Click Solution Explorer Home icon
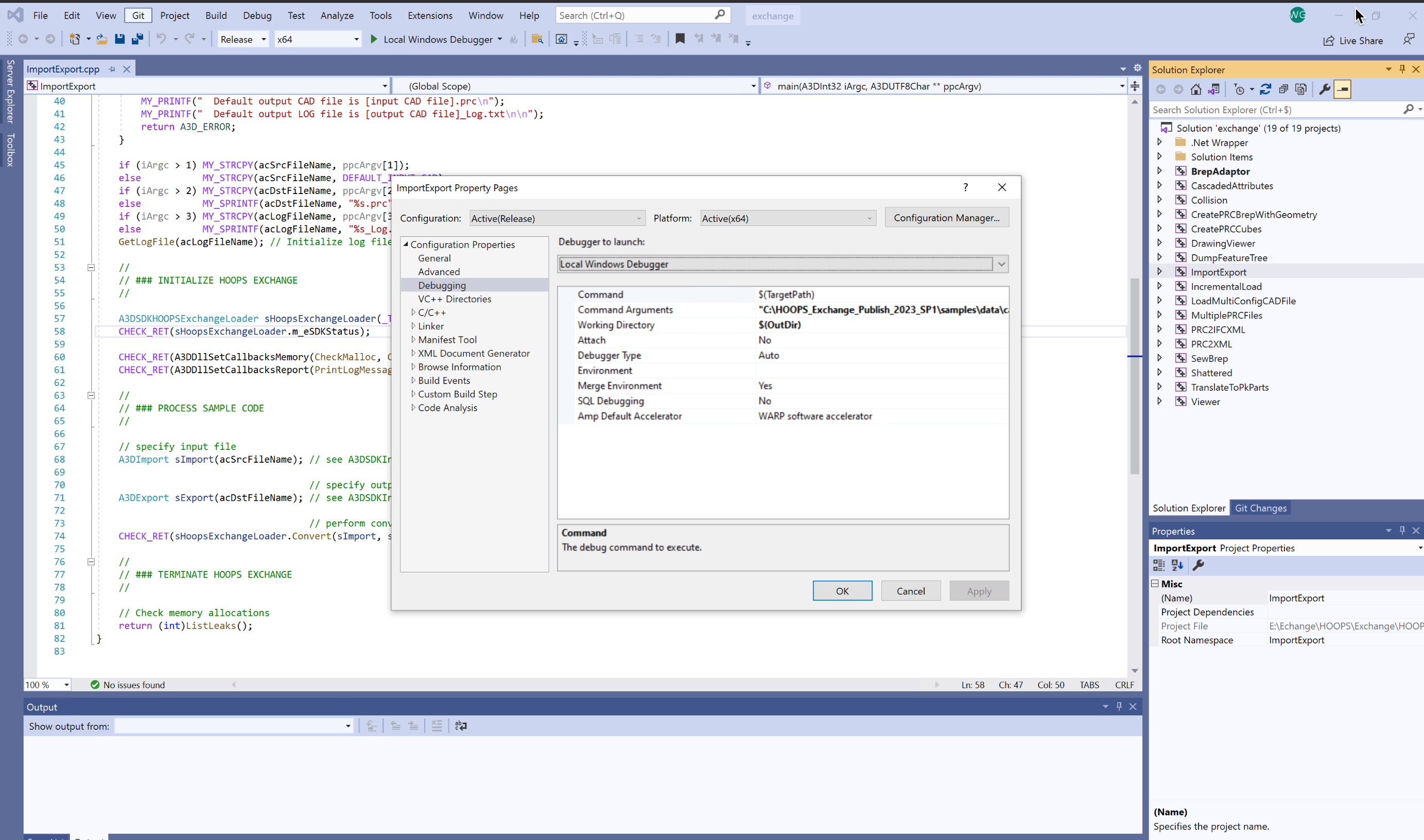1424x840 pixels. pos(1195,90)
